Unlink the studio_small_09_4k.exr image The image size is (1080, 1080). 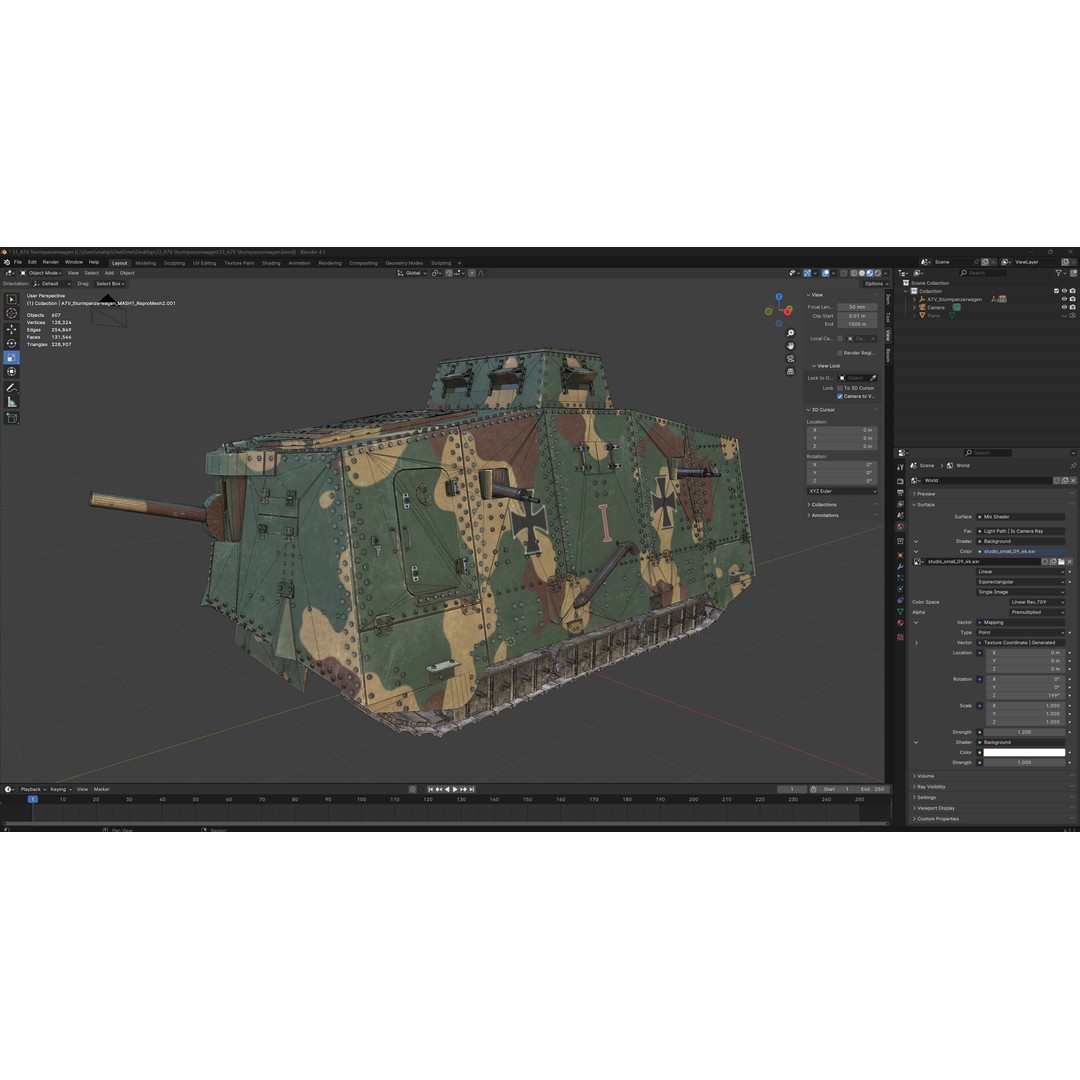click(1070, 562)
